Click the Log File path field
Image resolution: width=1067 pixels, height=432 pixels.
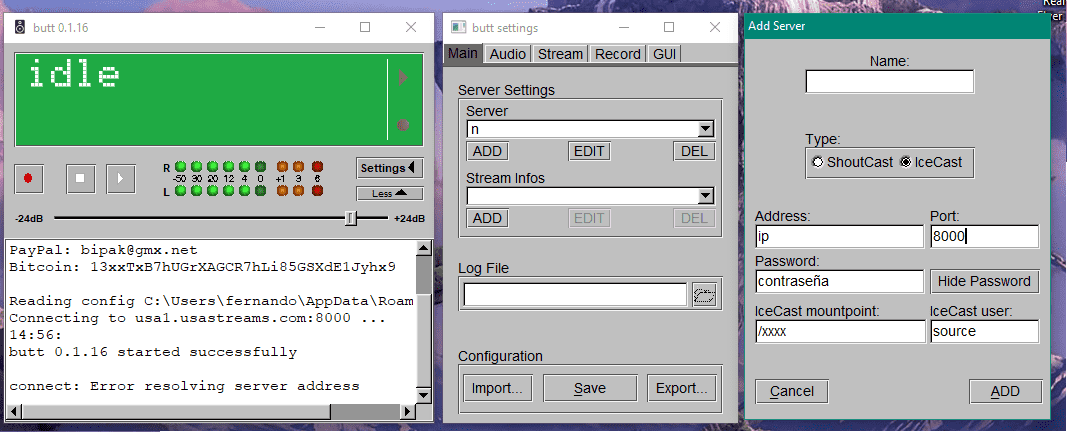coord(576,295)
